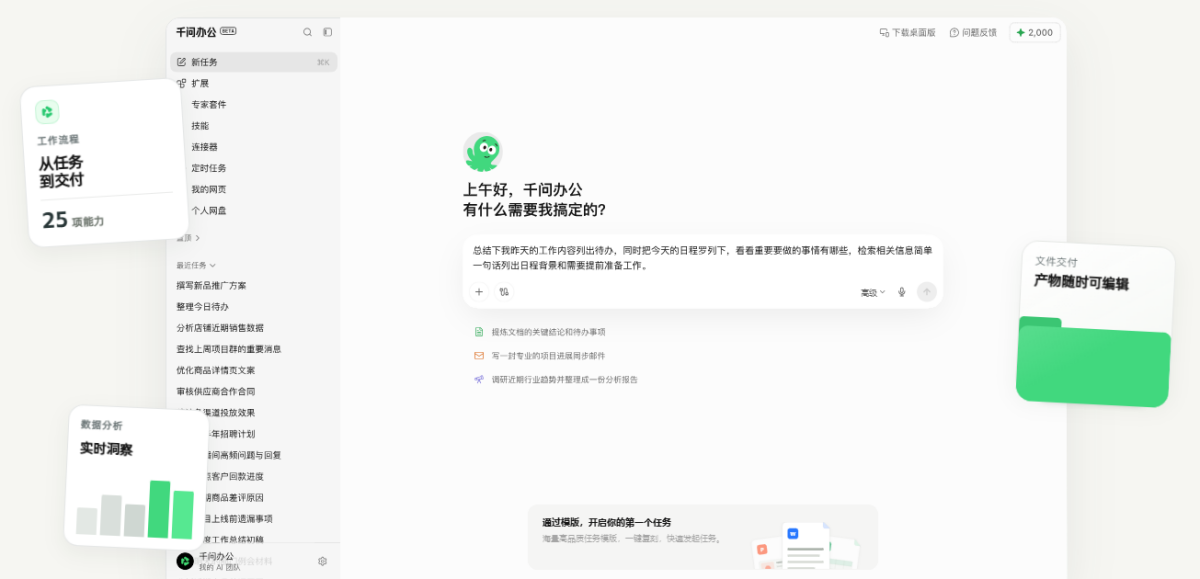Click 通过模版，开启你的第一个任务 banner
Screen dimensions: 1200x579
coord(702,537)
